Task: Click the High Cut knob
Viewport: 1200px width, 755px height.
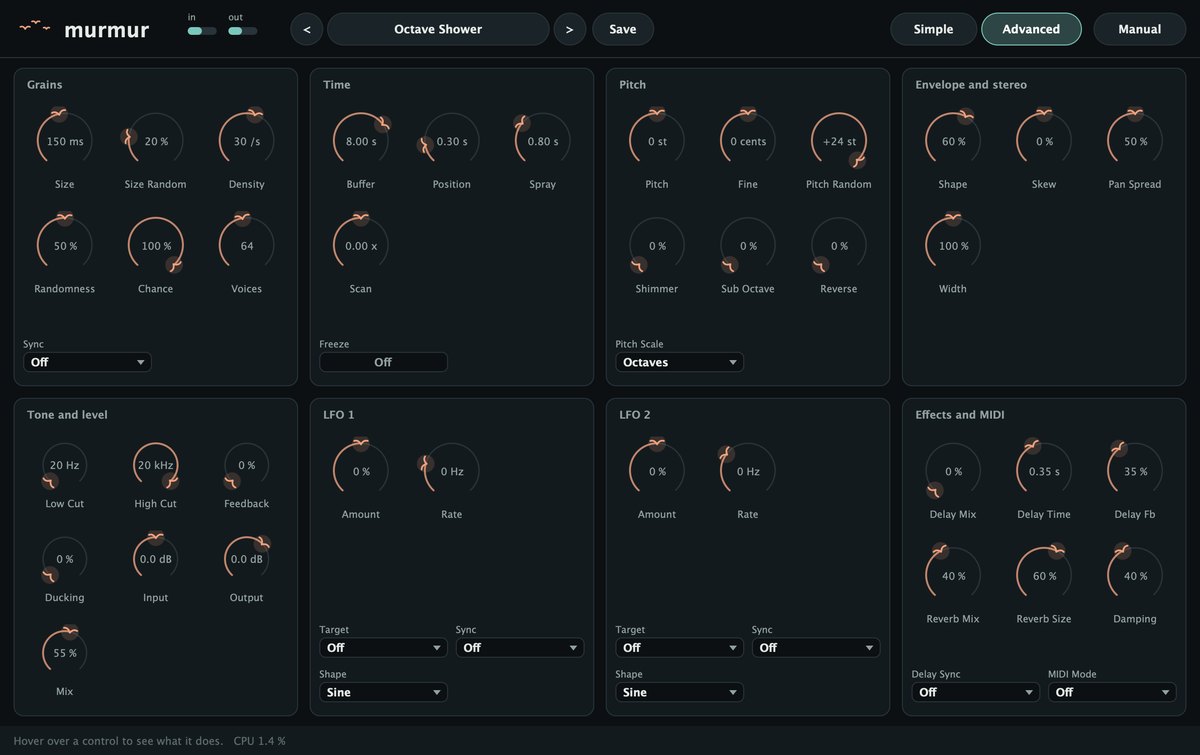Action: pyautogui.click(x=156, y=465)
